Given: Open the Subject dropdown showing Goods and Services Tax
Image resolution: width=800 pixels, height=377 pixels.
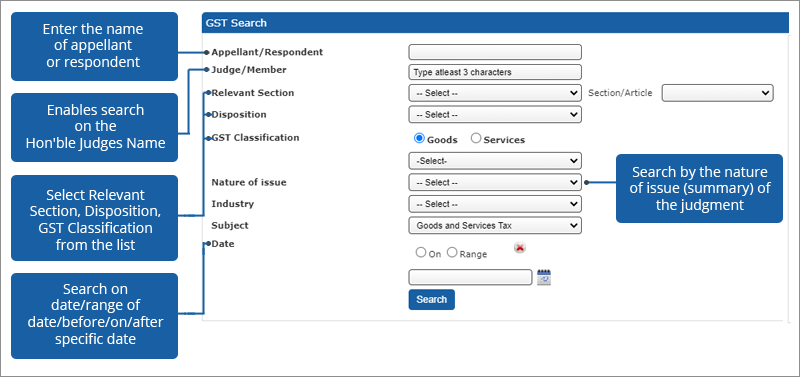Looking at the screenshot, I should coord(495,225).
